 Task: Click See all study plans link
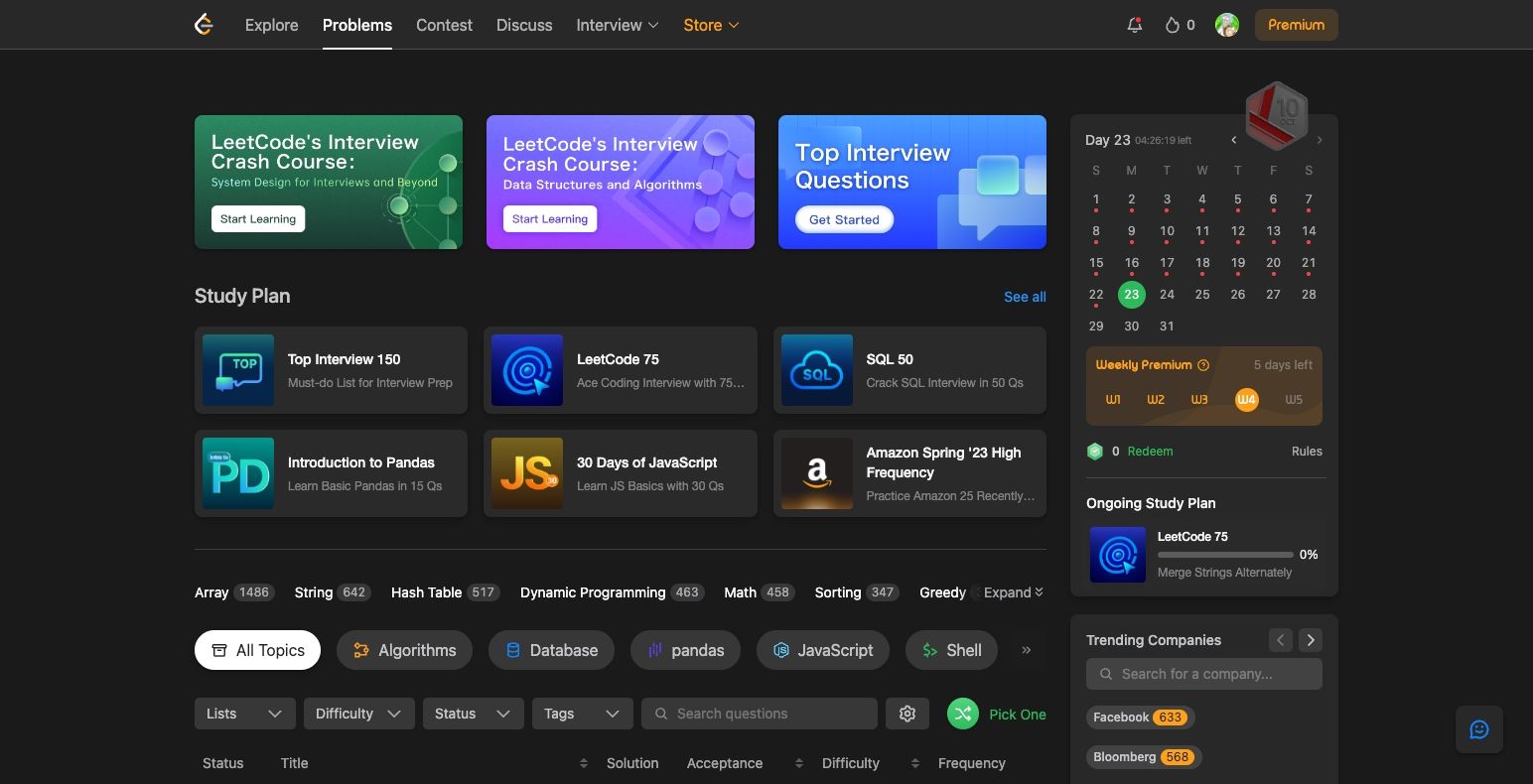1024,297
